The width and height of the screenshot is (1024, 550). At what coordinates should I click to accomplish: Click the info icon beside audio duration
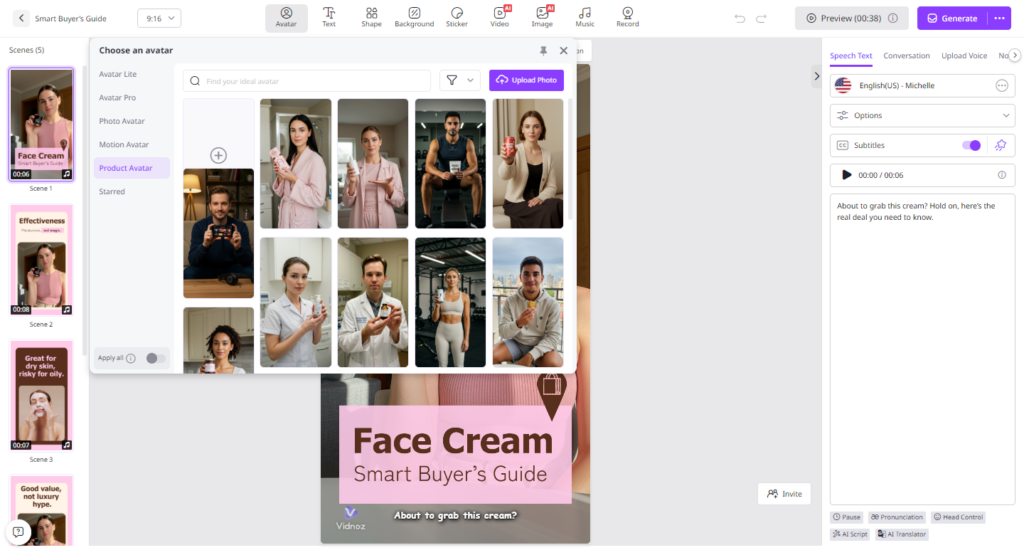coord(1001,175)
